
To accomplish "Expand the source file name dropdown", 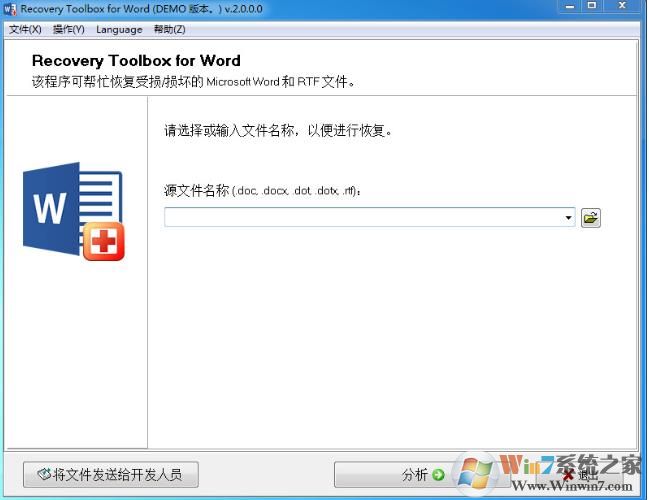I will coord(568,218).
